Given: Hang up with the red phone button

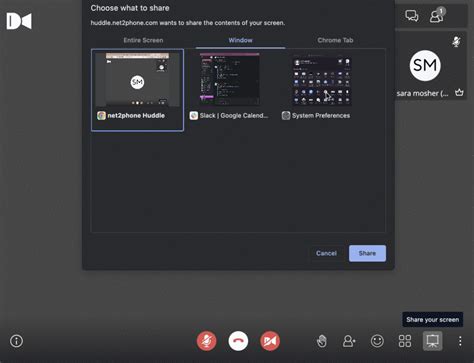Looking at the screenshot, I should pyautogui.click(x=238, y=341).
